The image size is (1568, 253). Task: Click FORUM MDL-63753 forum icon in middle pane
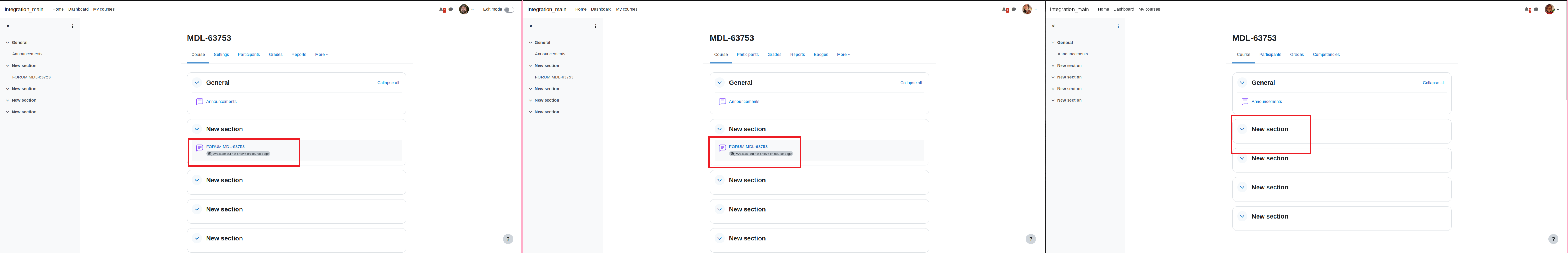pyautogui.click(x=722, y=147)
